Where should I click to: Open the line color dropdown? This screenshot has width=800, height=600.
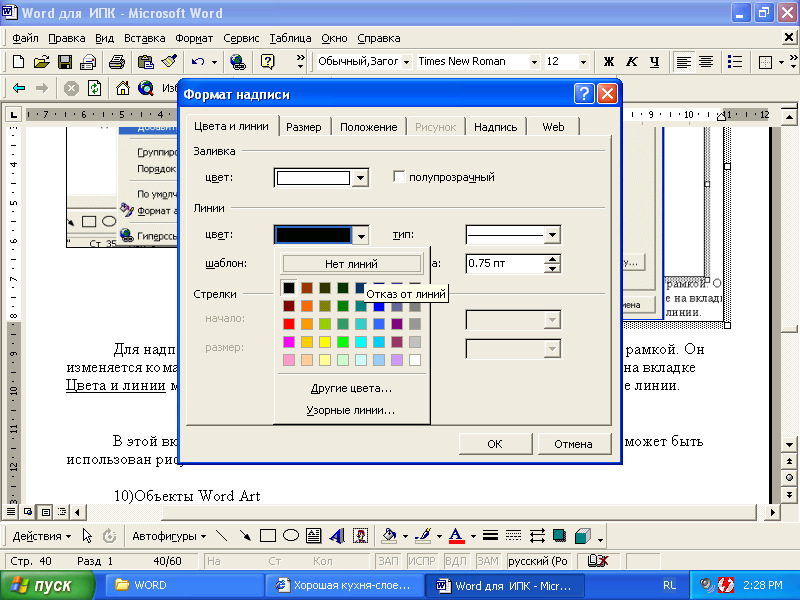point(361,235)
